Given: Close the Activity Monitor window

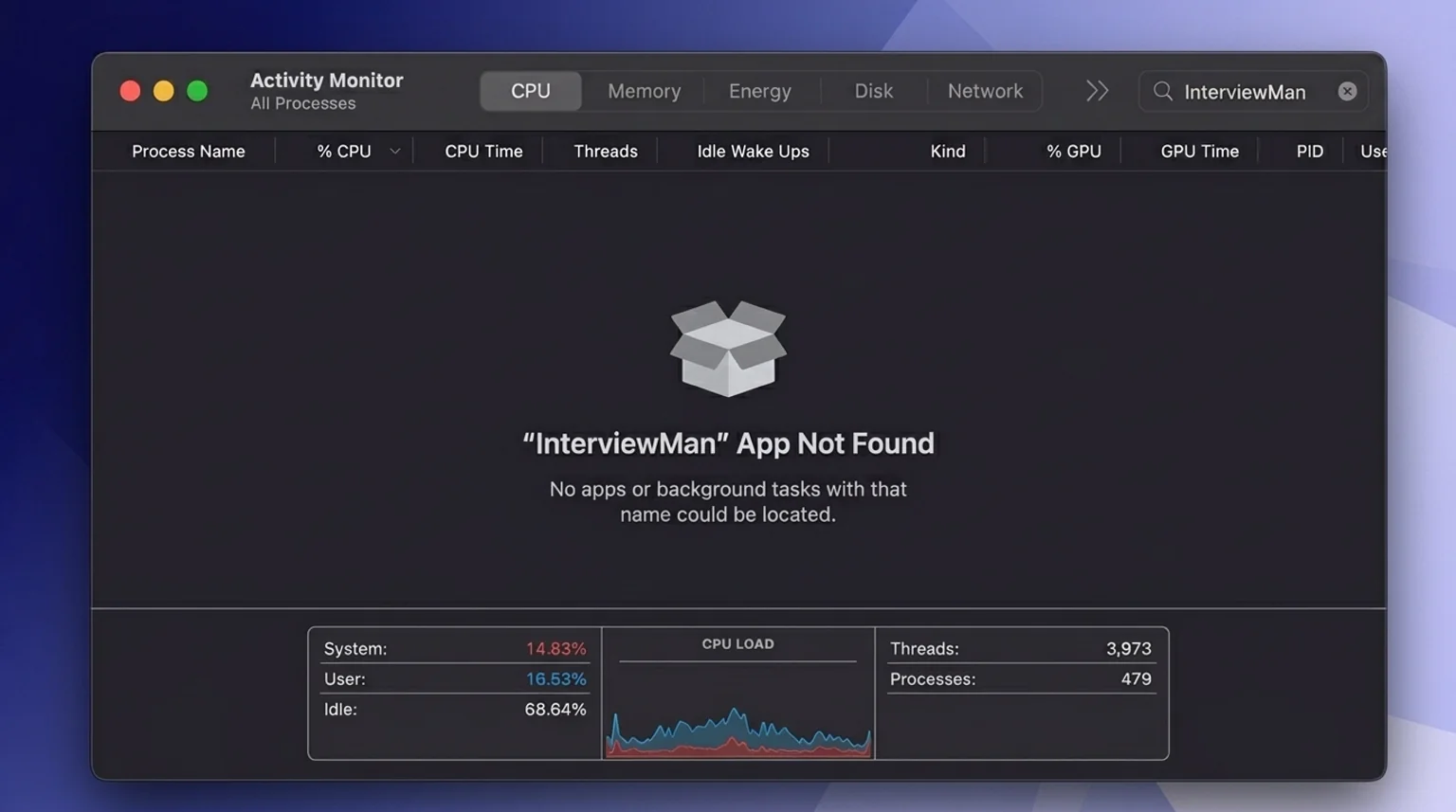Looking at the screenshot, I should [x=130, y=91].
